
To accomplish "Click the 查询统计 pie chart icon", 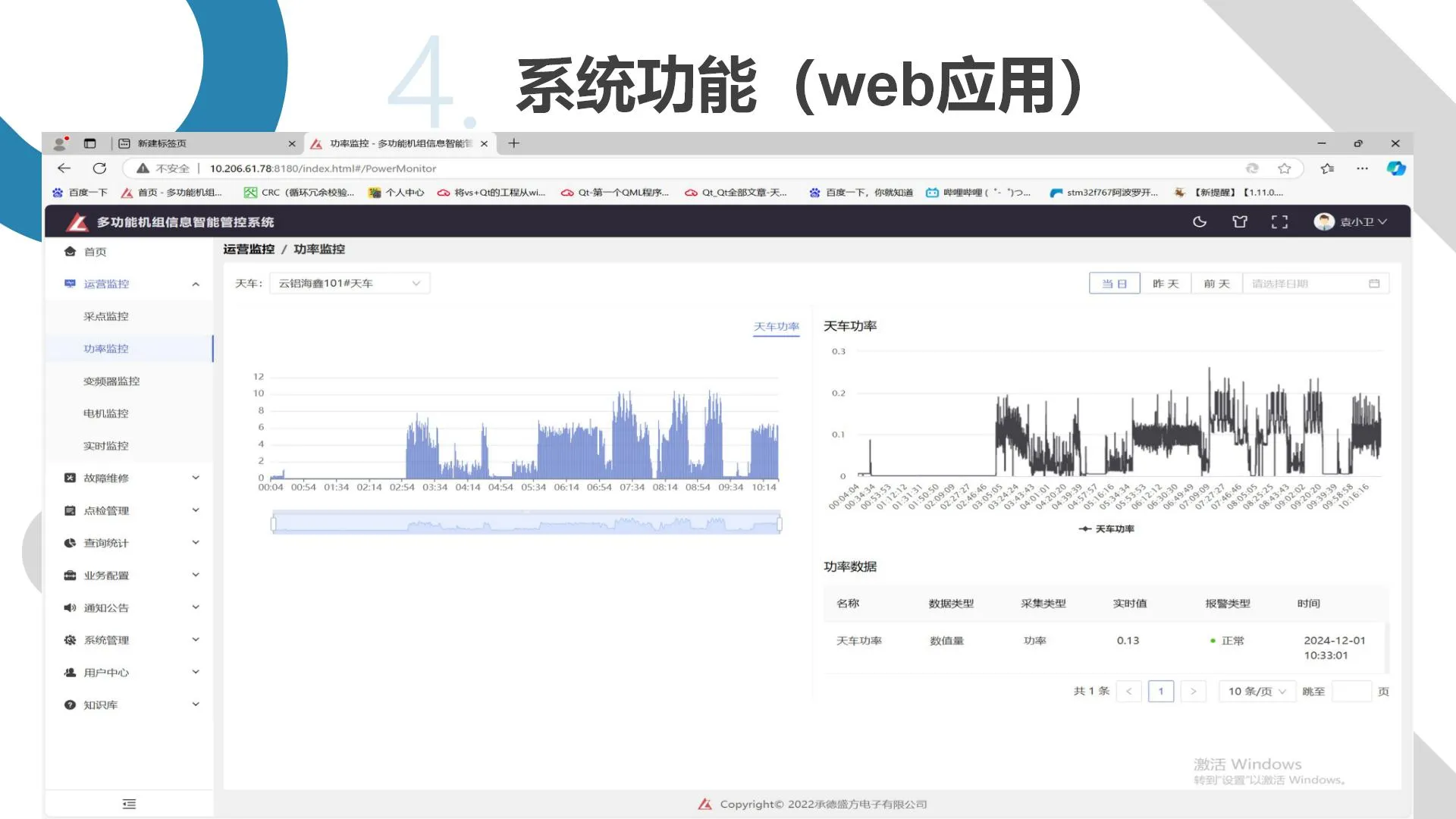I will 70,543.
